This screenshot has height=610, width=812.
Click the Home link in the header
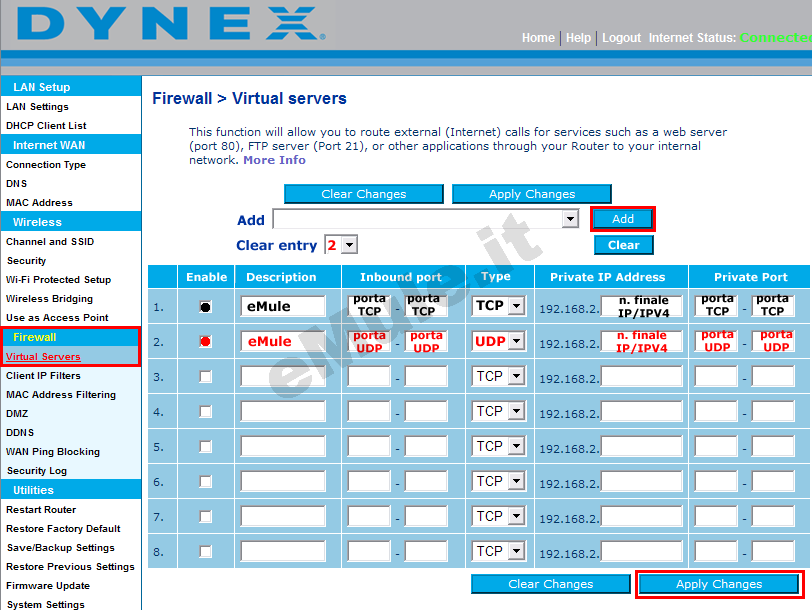[x=538, y=38]
